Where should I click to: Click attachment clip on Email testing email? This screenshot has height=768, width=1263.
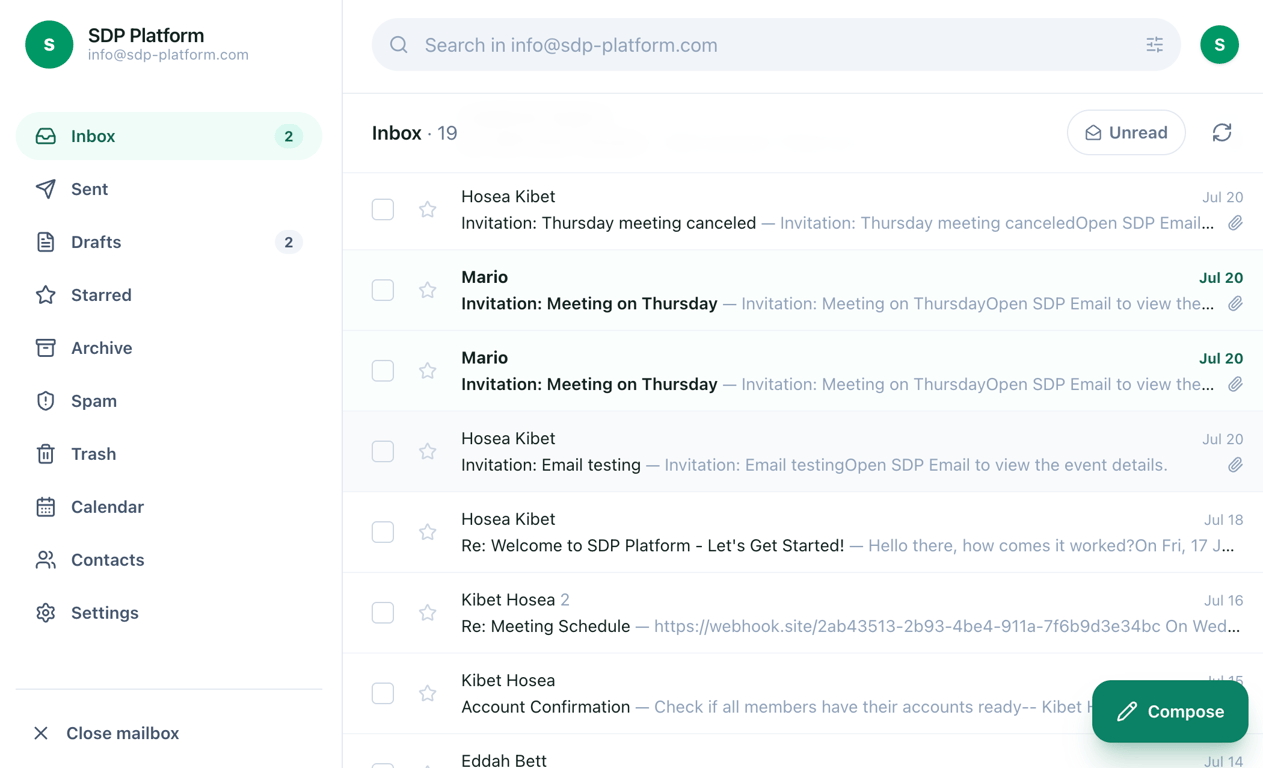click(x=1236, y=465)
